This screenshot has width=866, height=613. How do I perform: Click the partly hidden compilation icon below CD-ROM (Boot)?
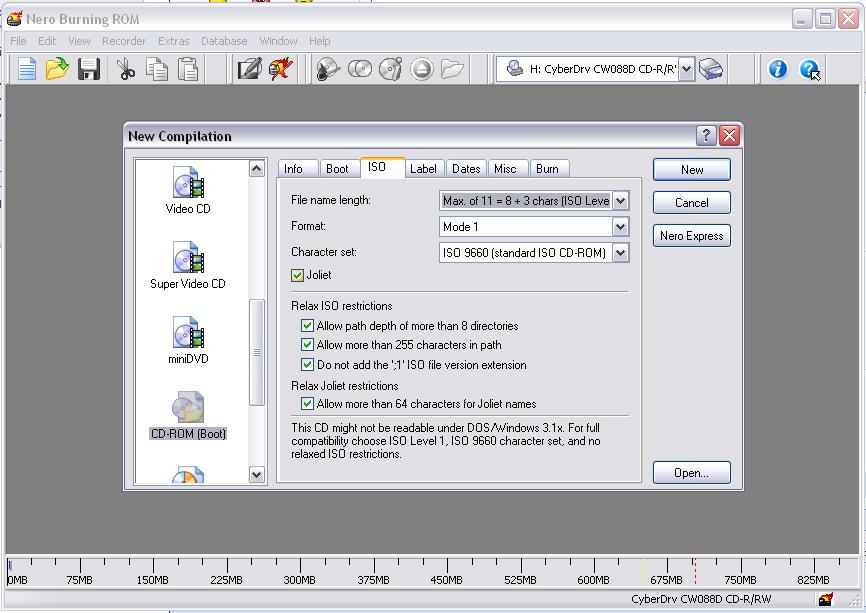pyautogui.click(x=188, y=475)
